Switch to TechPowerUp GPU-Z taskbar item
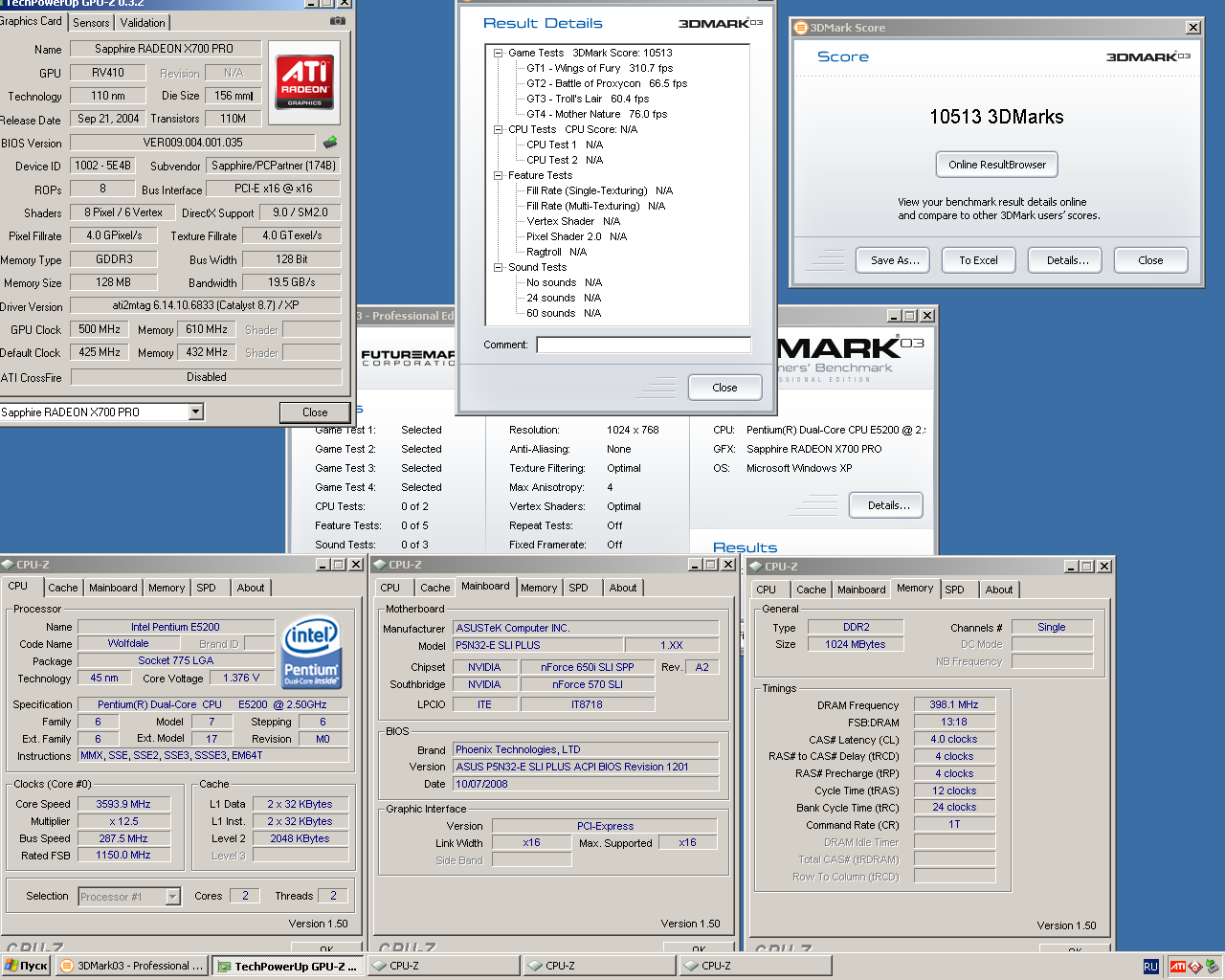The image size is (1225, 980). [287, 967]
